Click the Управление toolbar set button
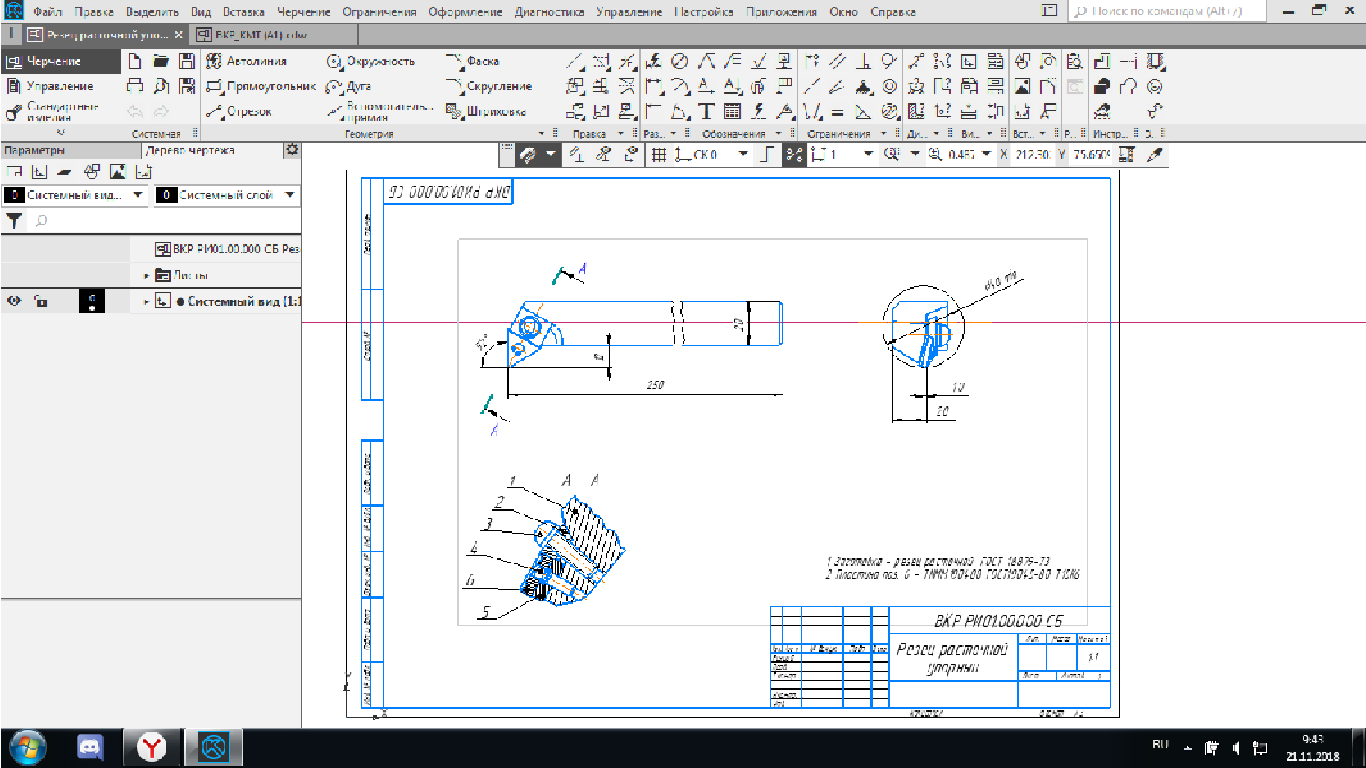Viewport: 1366px width, 768px height. (x=50, y=86)
